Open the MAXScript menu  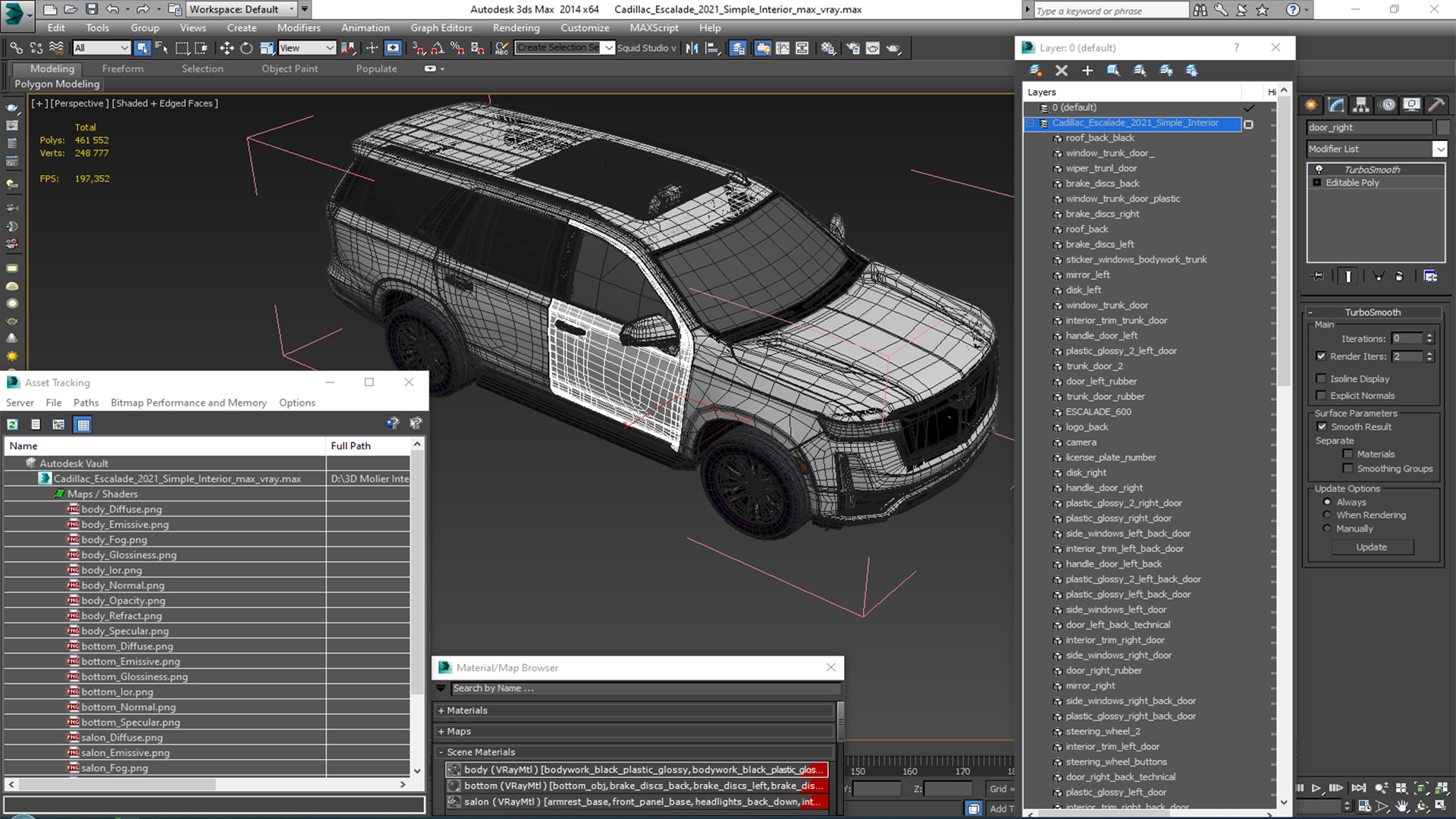click(654, 28)
